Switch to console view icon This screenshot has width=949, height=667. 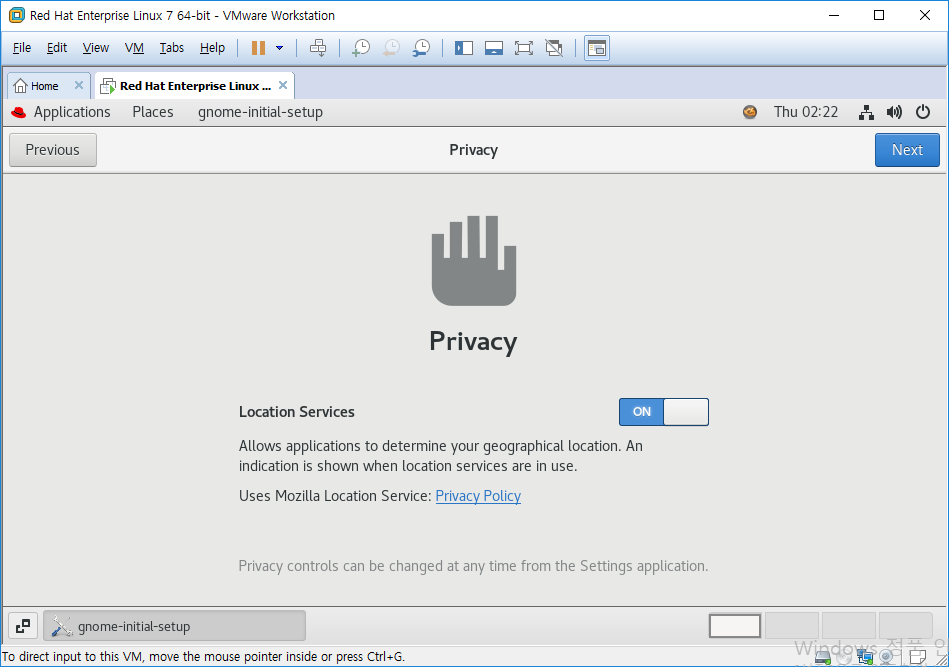coord(597,48)
